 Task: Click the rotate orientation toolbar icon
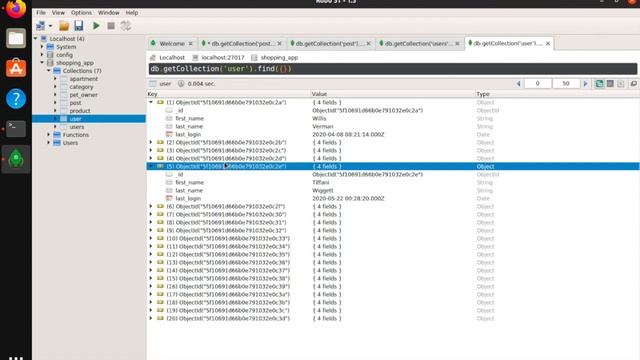(x=126, y=26)
